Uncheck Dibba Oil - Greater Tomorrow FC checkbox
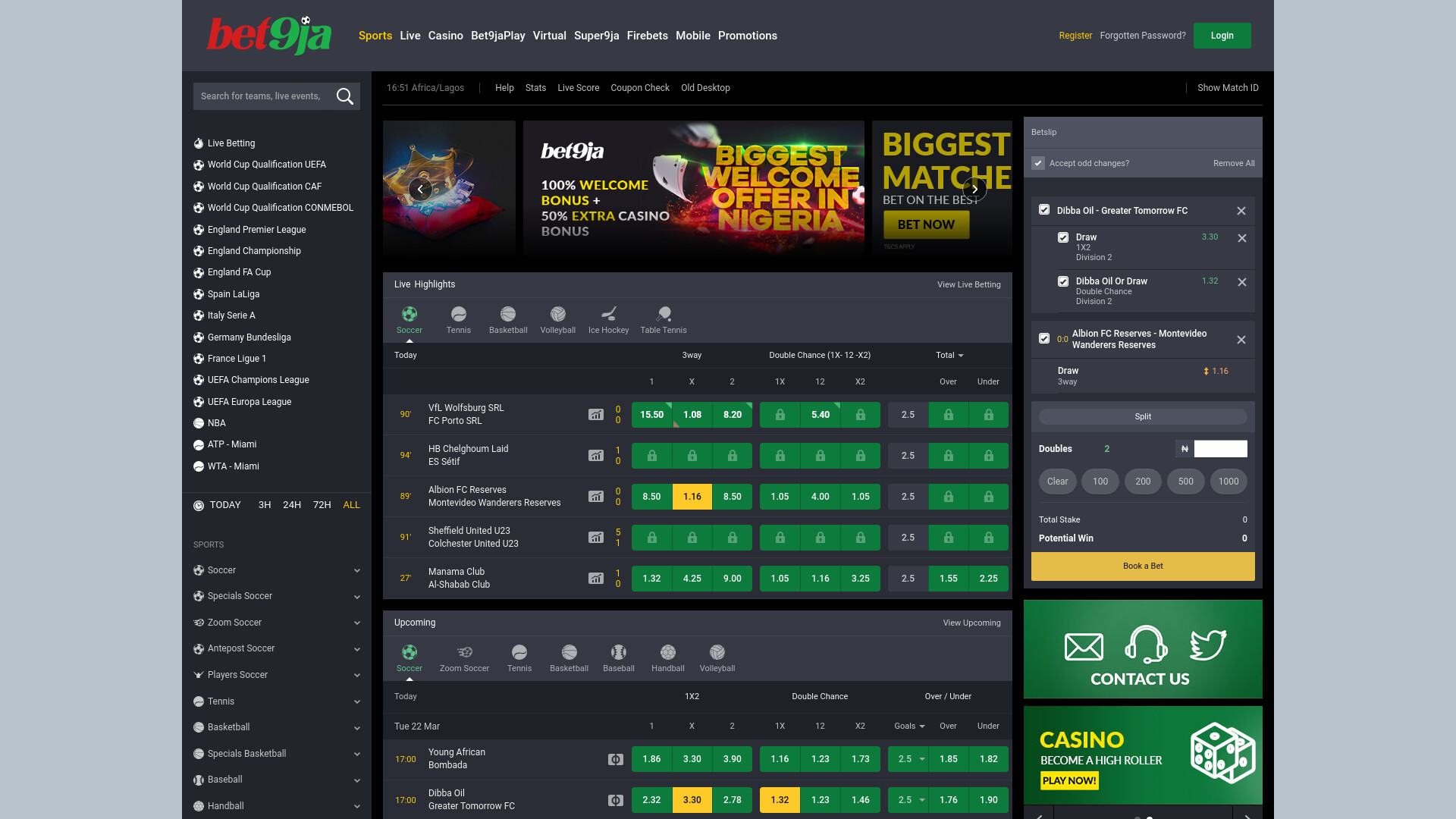Viewport: 1456px width, 819px height. [1044, 210]
